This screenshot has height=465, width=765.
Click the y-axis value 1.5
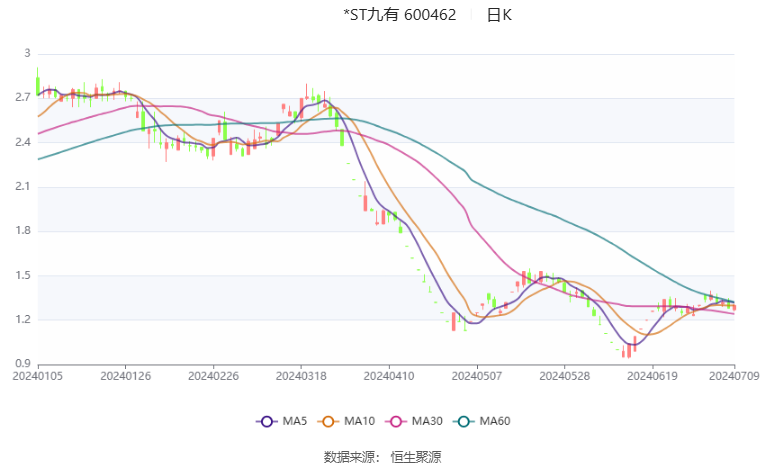point(23,275)
